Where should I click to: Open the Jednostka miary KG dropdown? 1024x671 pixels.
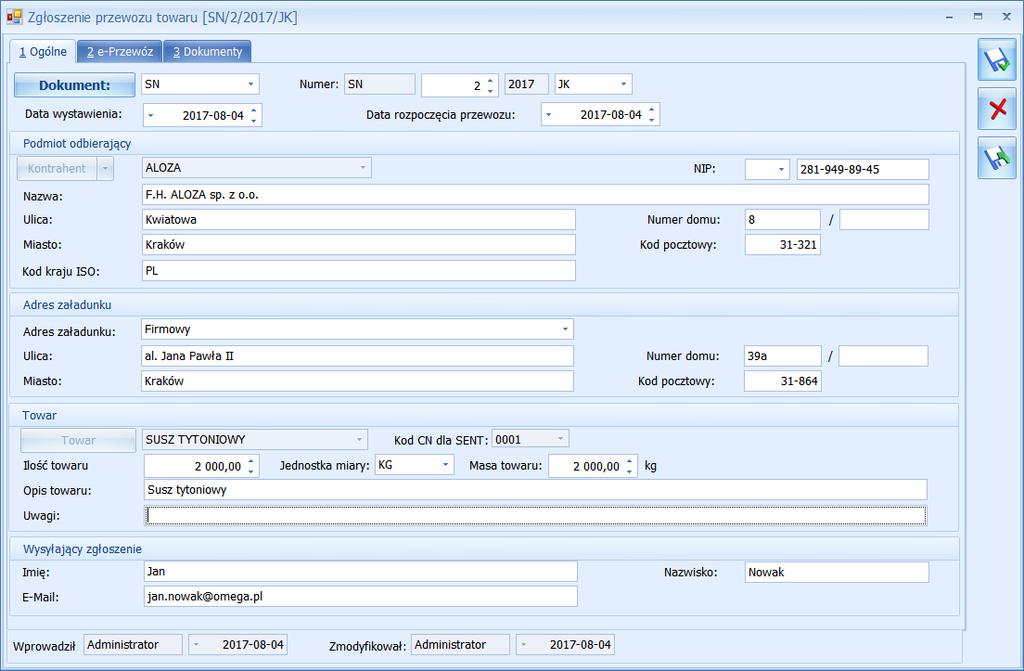[445, 465]
